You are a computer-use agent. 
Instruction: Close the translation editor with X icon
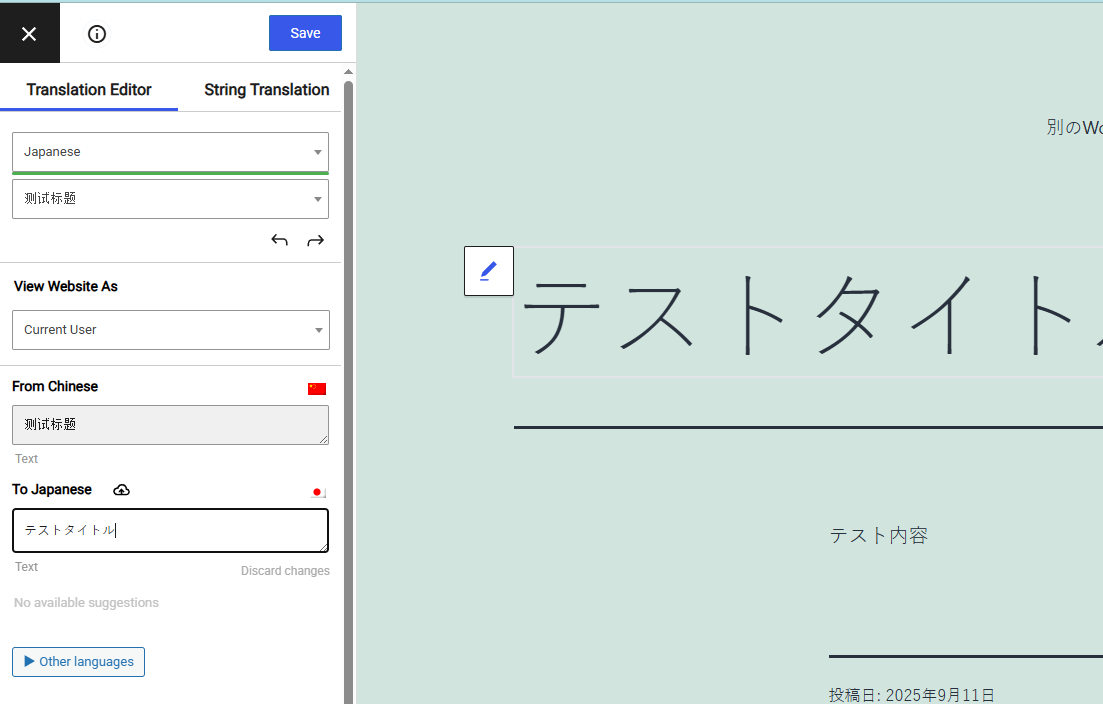click(29, 34)
